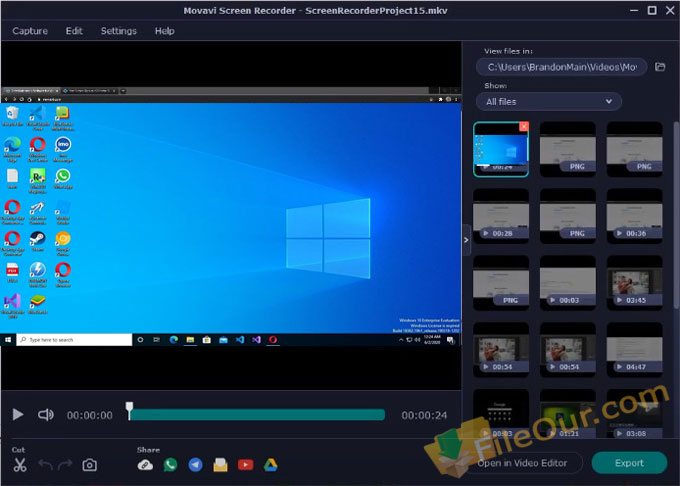
Task: Share the recording by email
Action: [220, 465]
